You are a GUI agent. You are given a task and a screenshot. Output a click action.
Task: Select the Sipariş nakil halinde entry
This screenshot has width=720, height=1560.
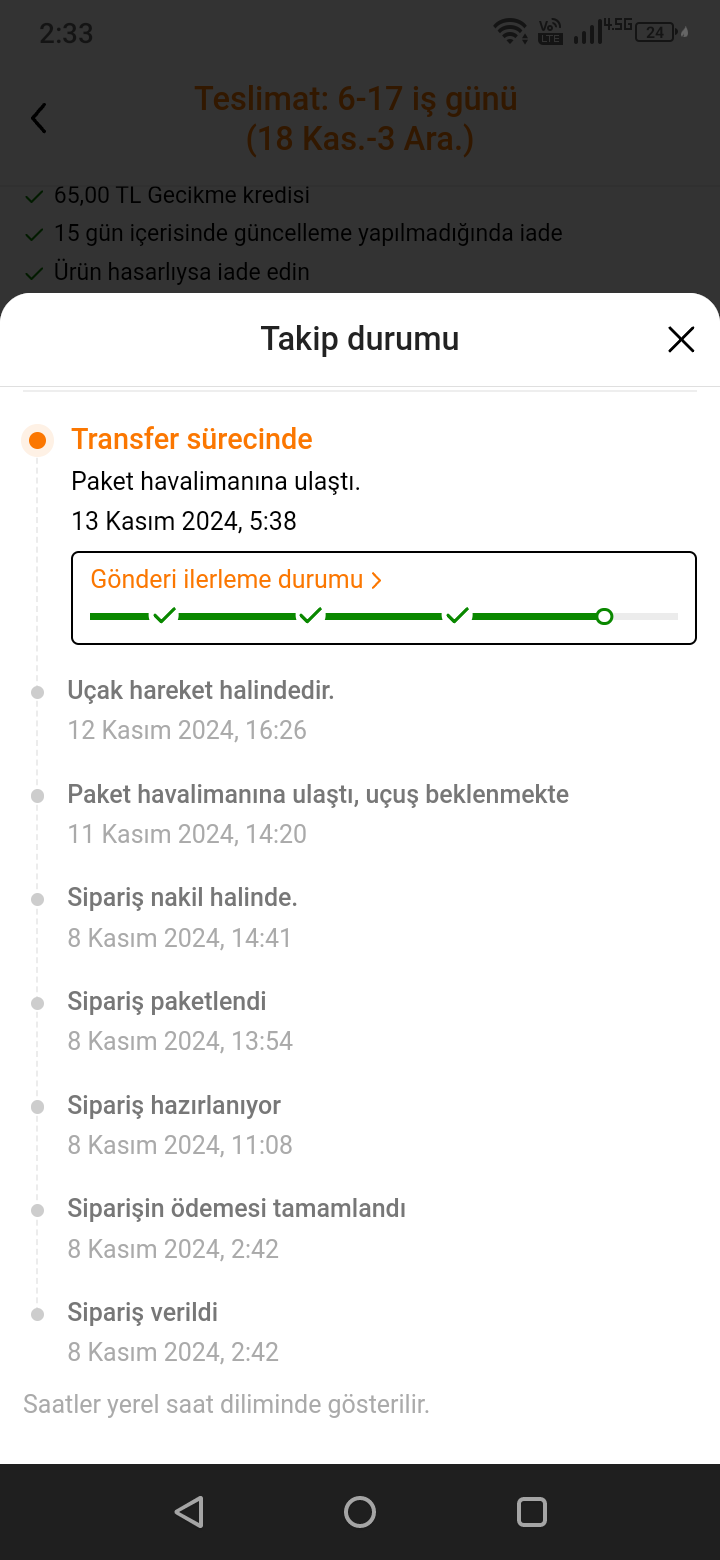(182, 898)
